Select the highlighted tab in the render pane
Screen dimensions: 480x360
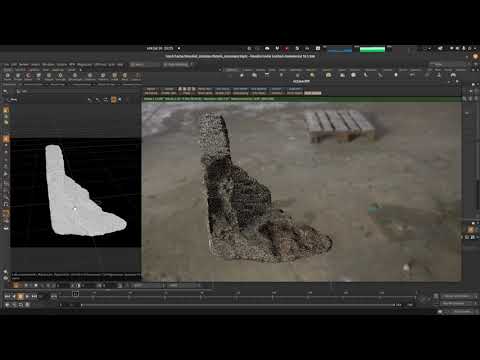[313, 93]
